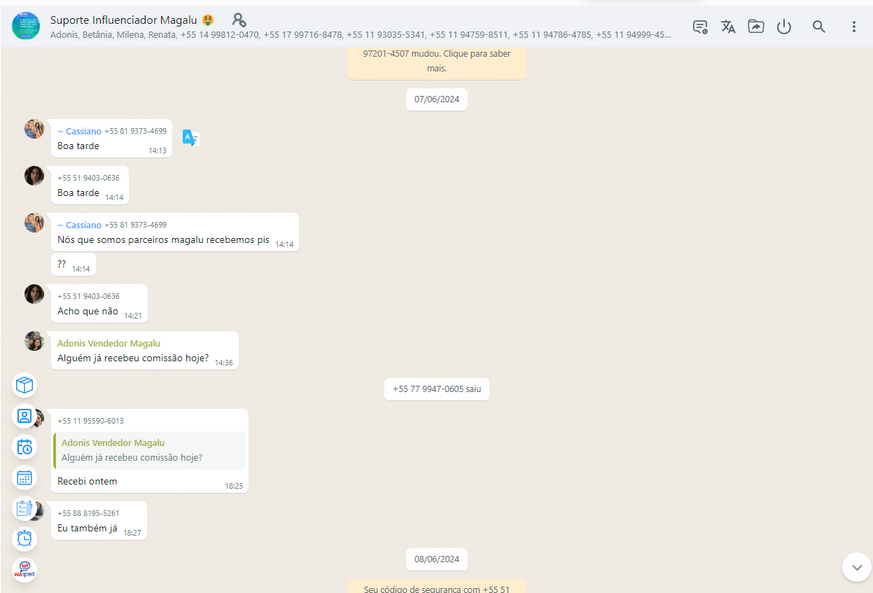Click sender number +55 88 8195-5261
873x593 pixels.
click(x=89, y=513)
